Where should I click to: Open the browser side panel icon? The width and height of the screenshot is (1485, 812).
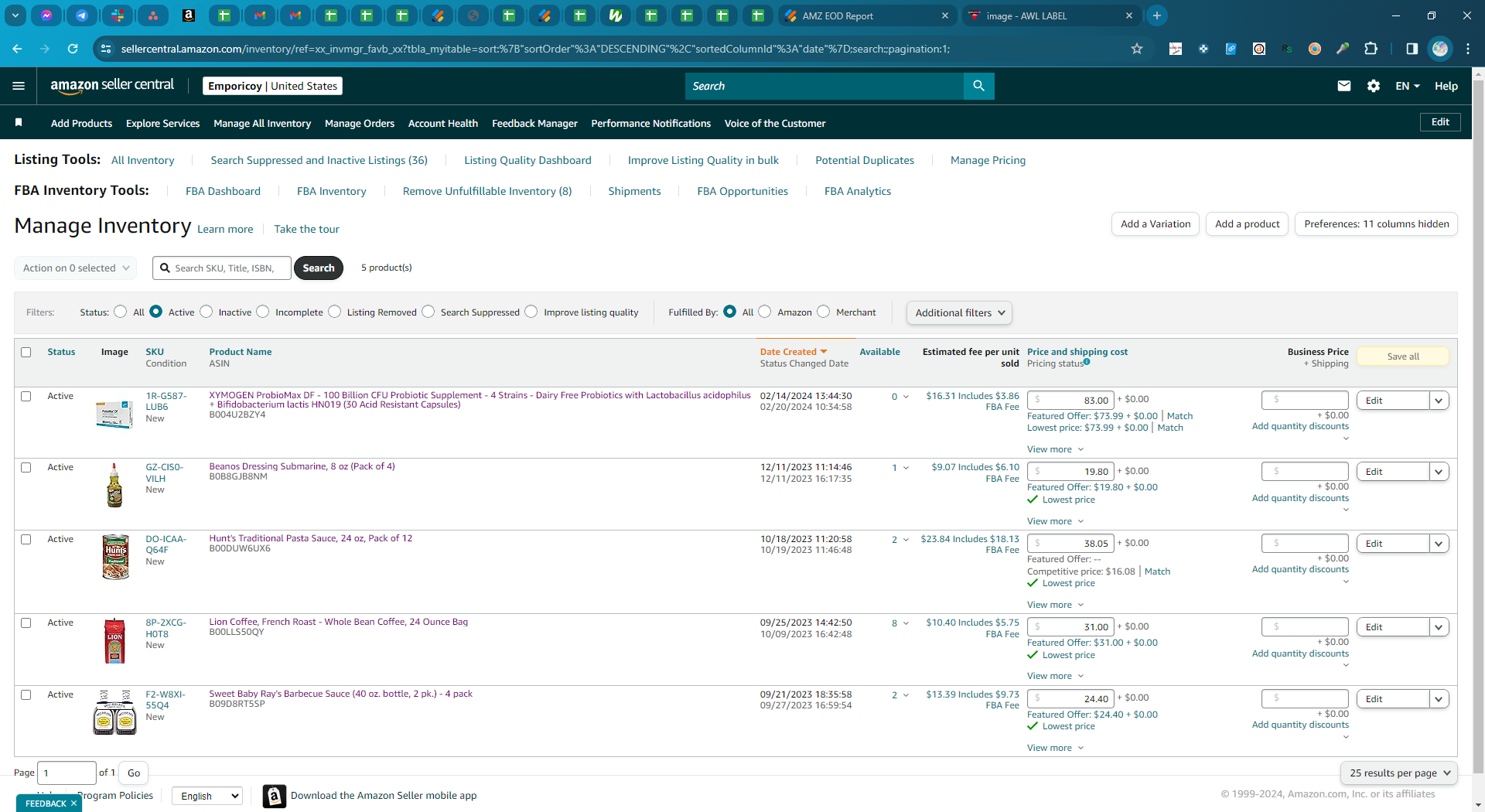pyautogui.click(x=1412, y=49)
